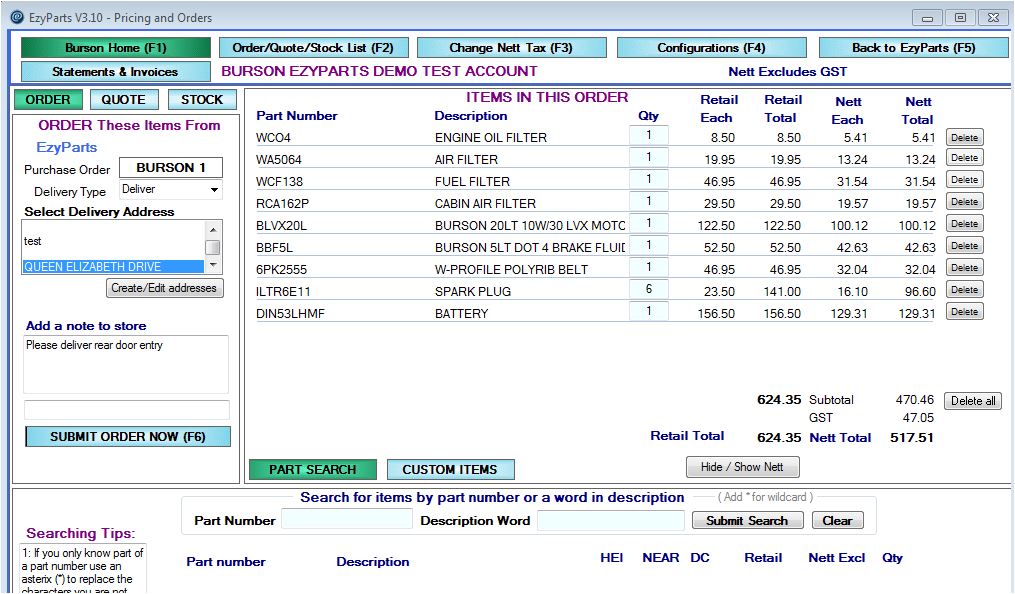Close the EzyParts window
Image resolution: width=1015 pixels, height=594 pixels.
[x=993, y=17]
